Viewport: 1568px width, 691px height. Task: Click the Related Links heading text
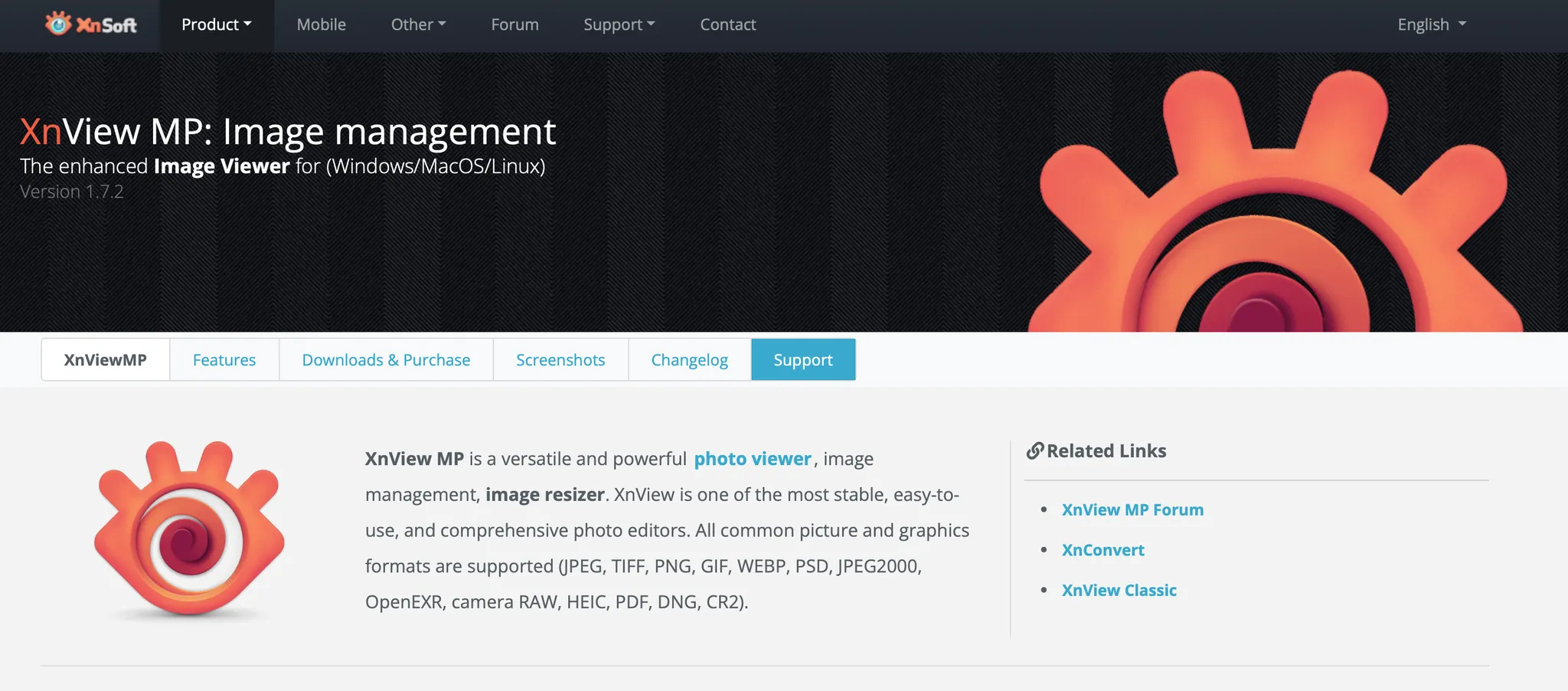click(1106, 450)
